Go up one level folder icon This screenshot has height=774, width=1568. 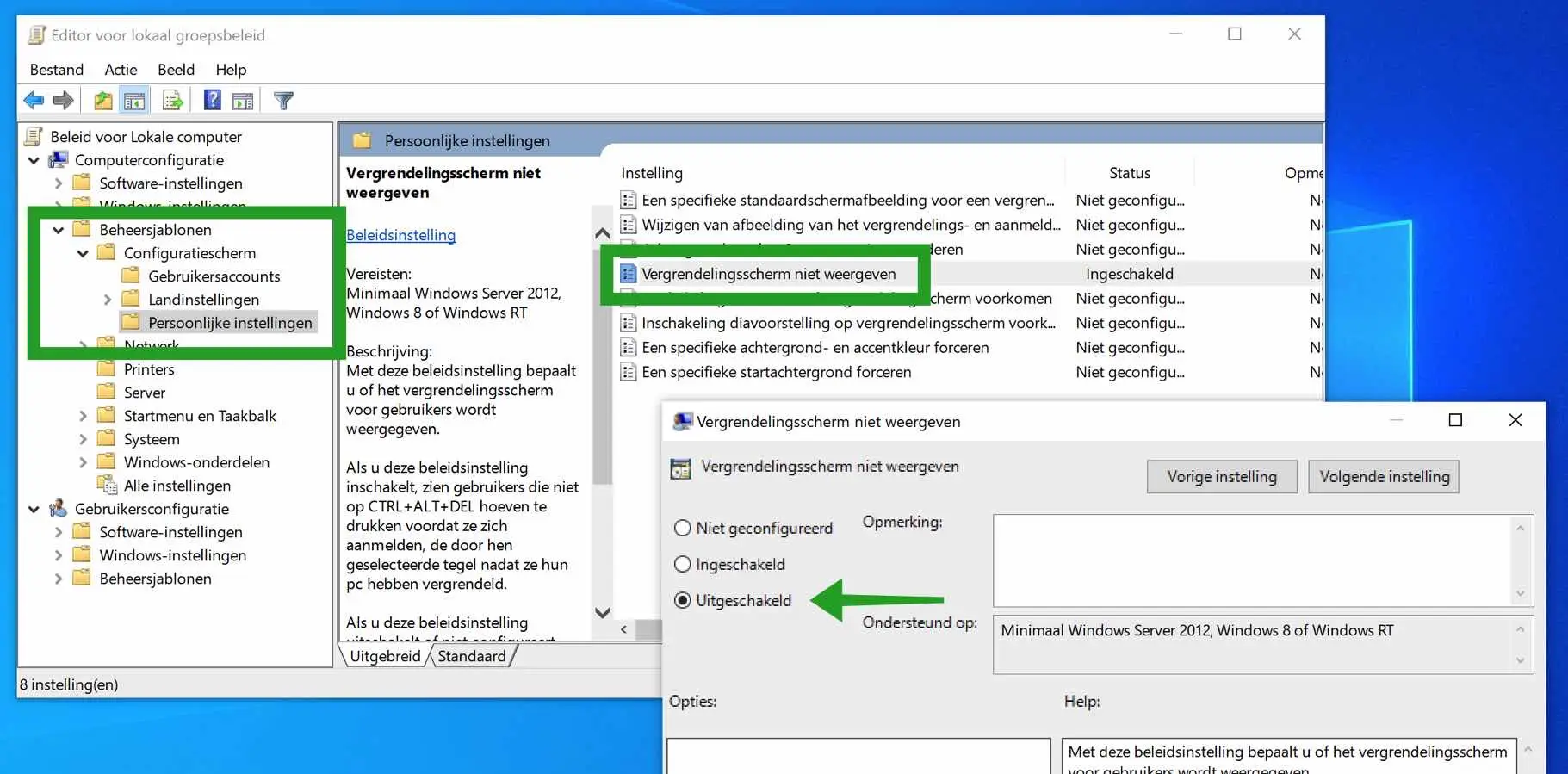pos(103,101)
